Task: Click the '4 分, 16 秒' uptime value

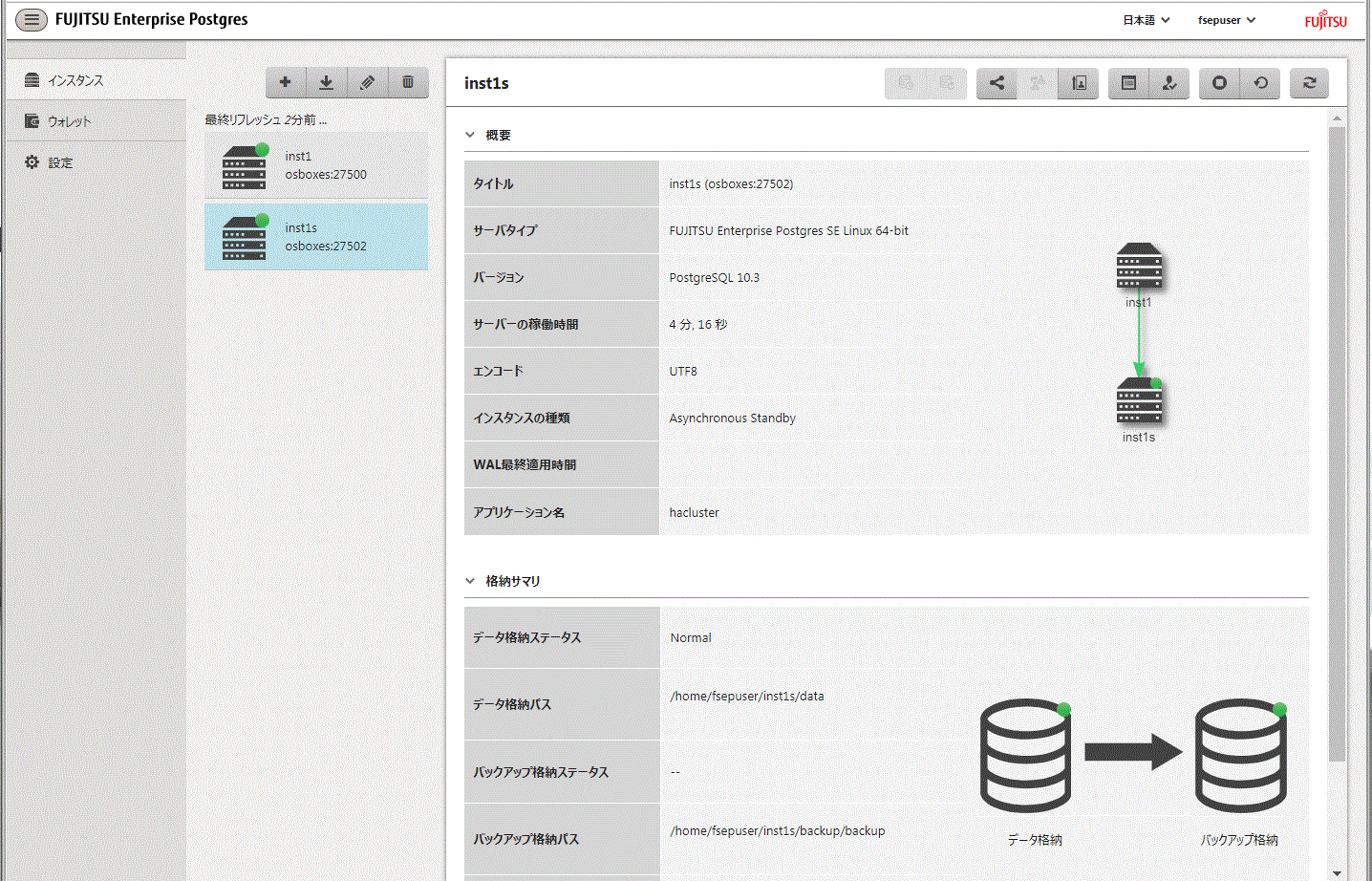Action: point(698,325)
